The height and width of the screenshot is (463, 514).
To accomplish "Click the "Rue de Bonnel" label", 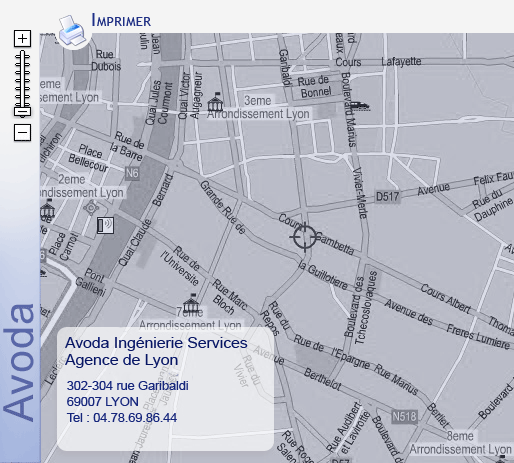I will point(314,86).
